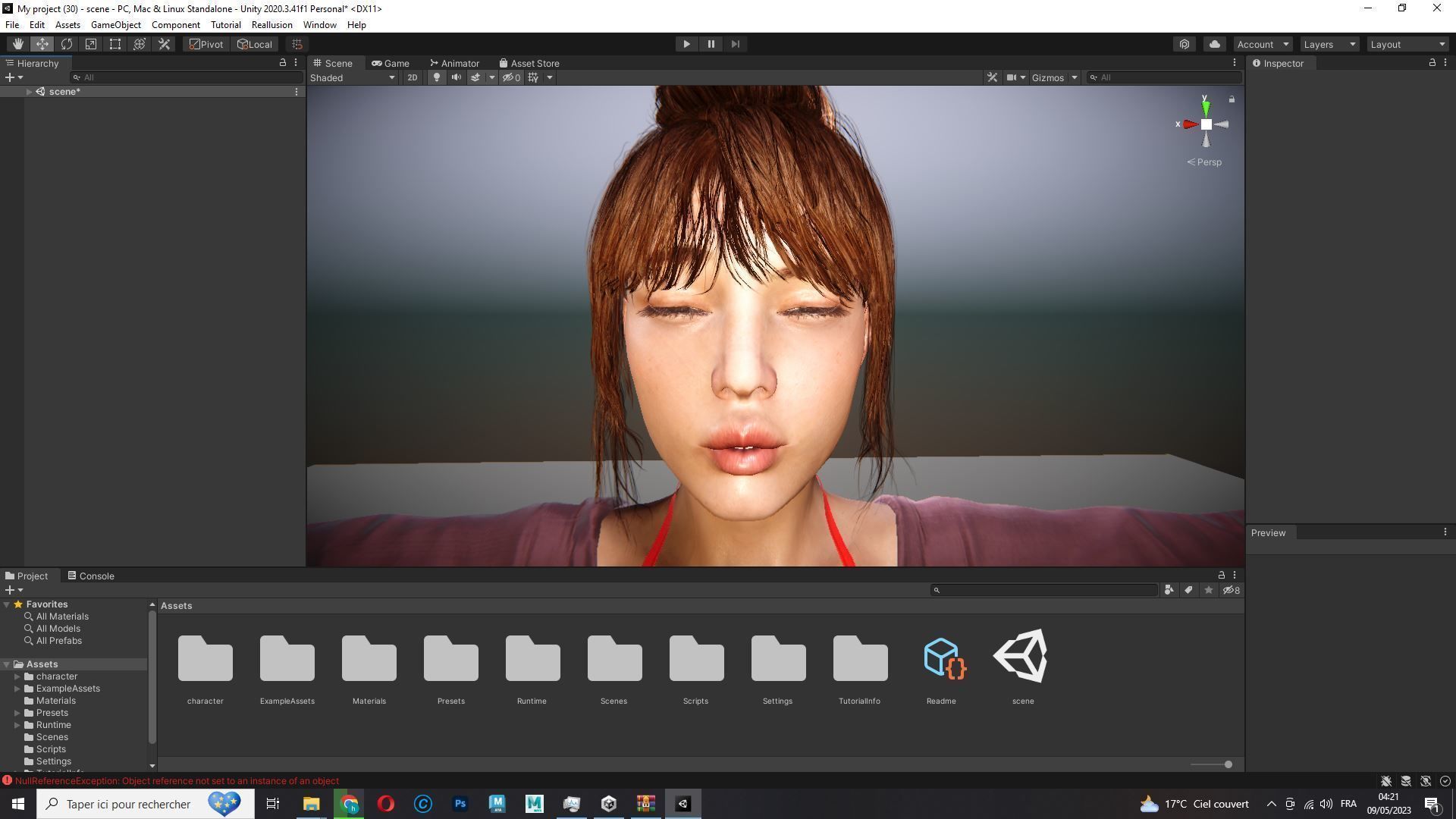Open Cloud services icon
The width and height of the screenshot is (1456, 819).
pyautogui.click(x=1214, y=44)
